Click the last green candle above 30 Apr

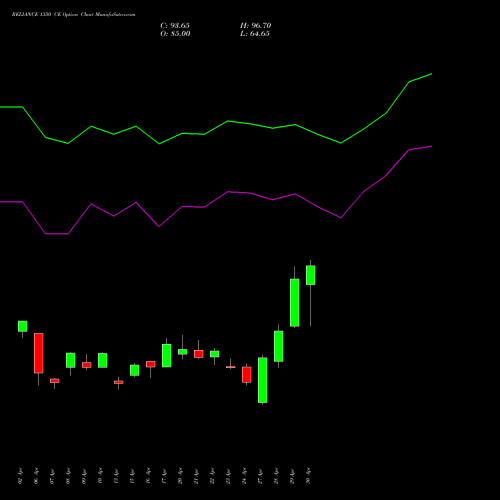[311, 275]
